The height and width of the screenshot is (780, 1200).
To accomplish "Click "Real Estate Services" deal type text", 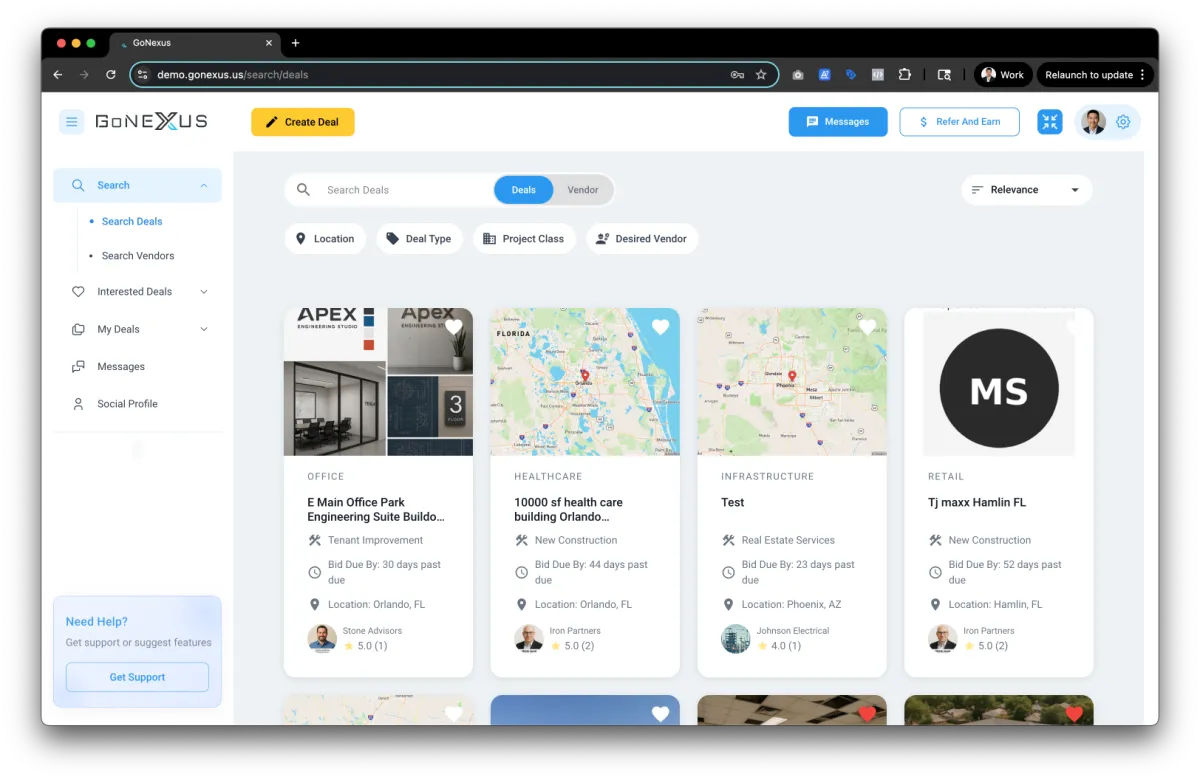I will coord(788,540).
